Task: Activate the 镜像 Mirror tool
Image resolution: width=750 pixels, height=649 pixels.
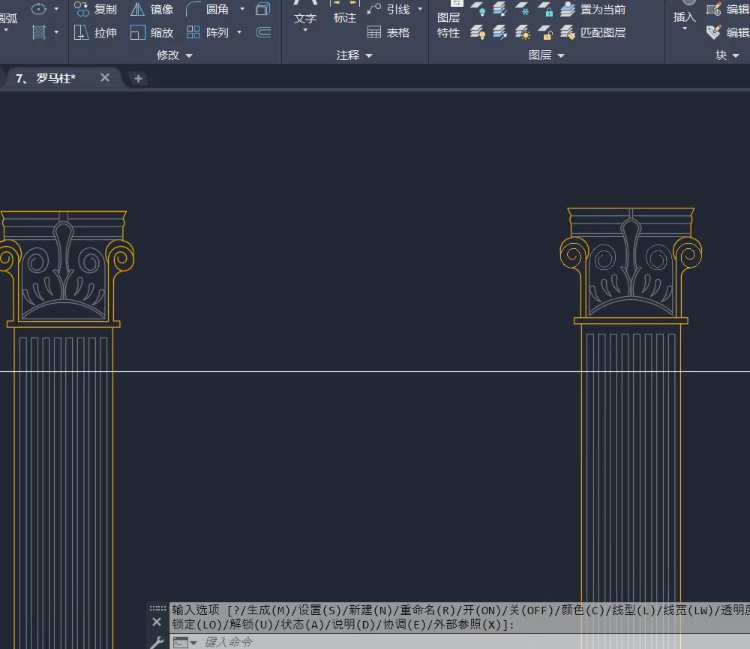Action: [152, 9]
